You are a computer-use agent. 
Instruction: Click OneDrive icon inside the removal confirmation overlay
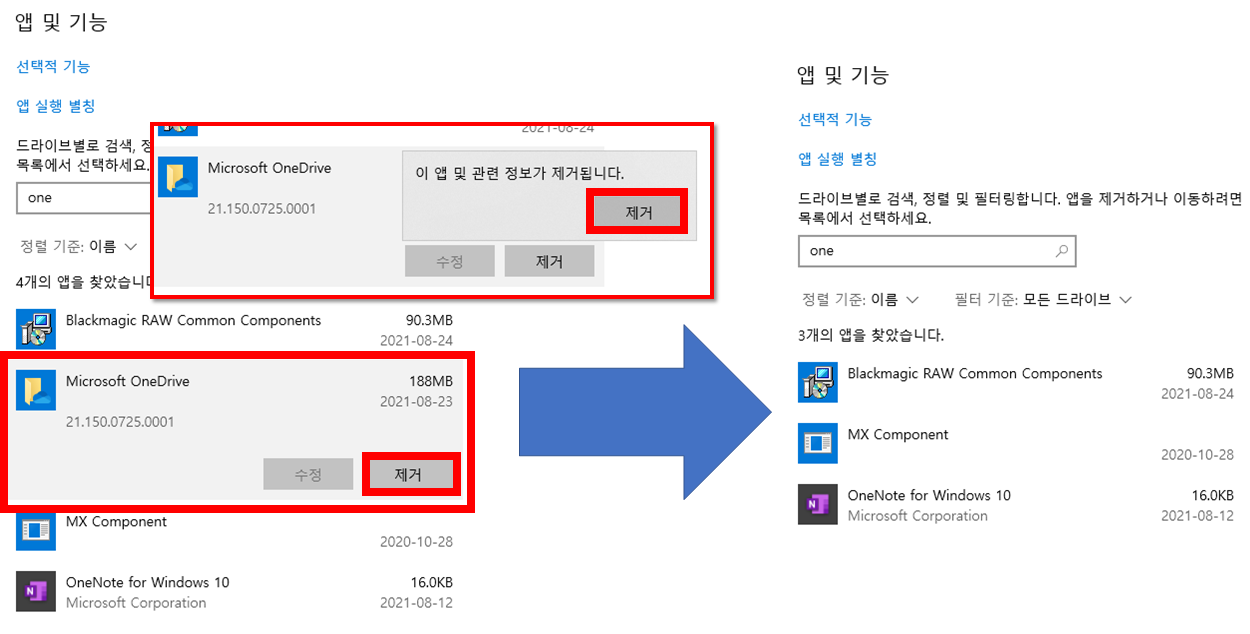coord(178,177)
